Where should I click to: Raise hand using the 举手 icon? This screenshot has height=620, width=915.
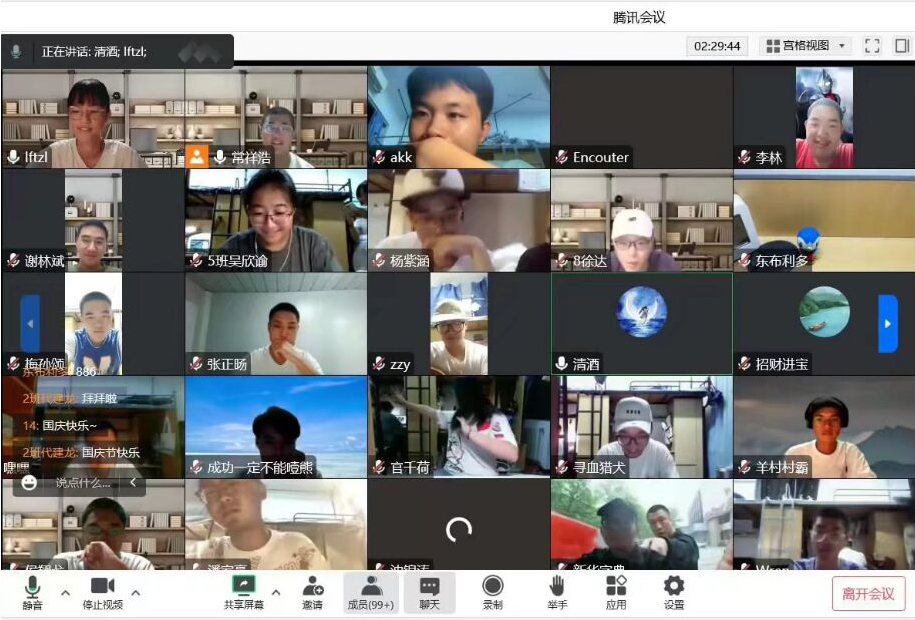(x=557, y=592)
